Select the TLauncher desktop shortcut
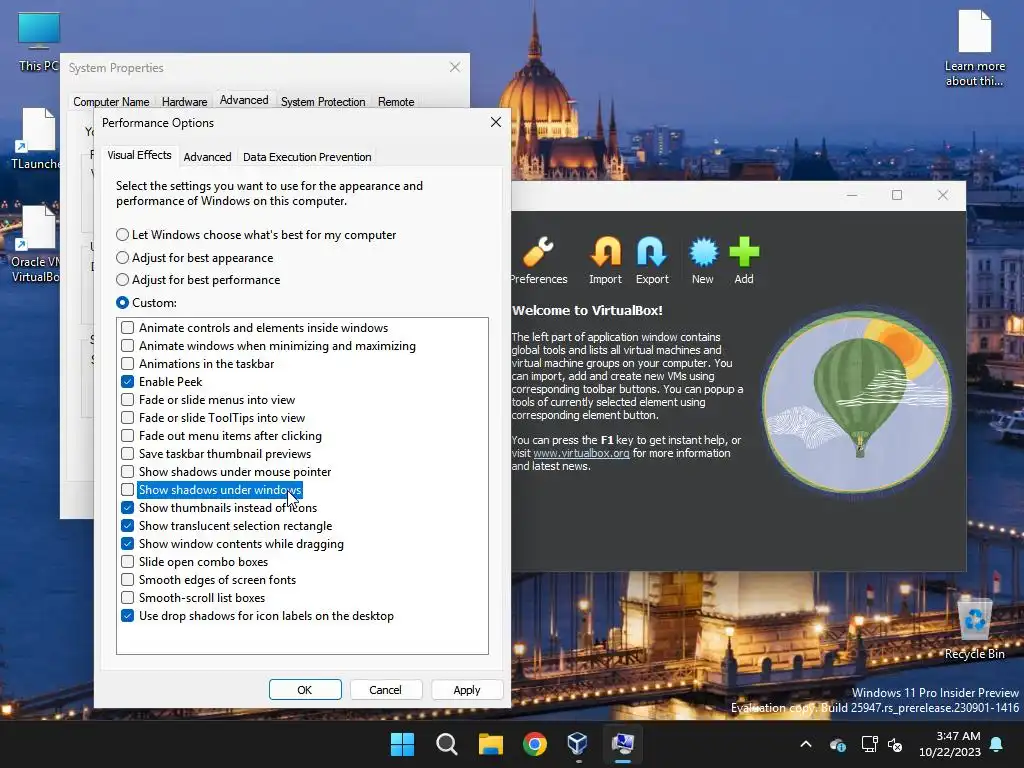 tap(37, 139)
